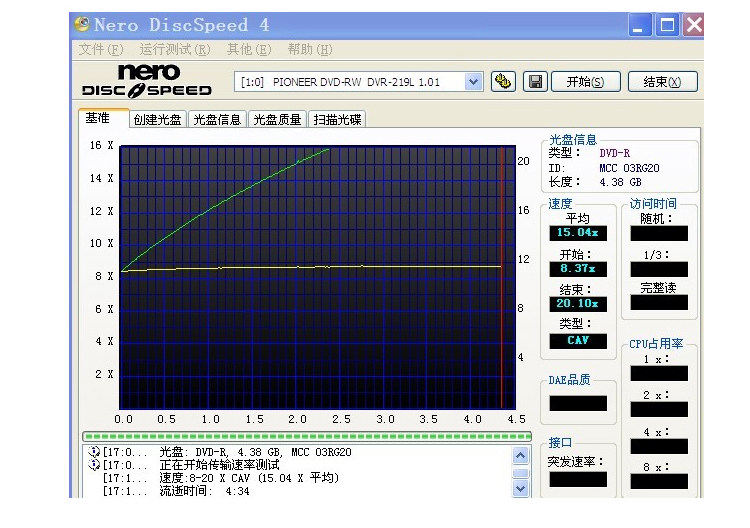Click the log scrollbar thumb

pos(520,473)
